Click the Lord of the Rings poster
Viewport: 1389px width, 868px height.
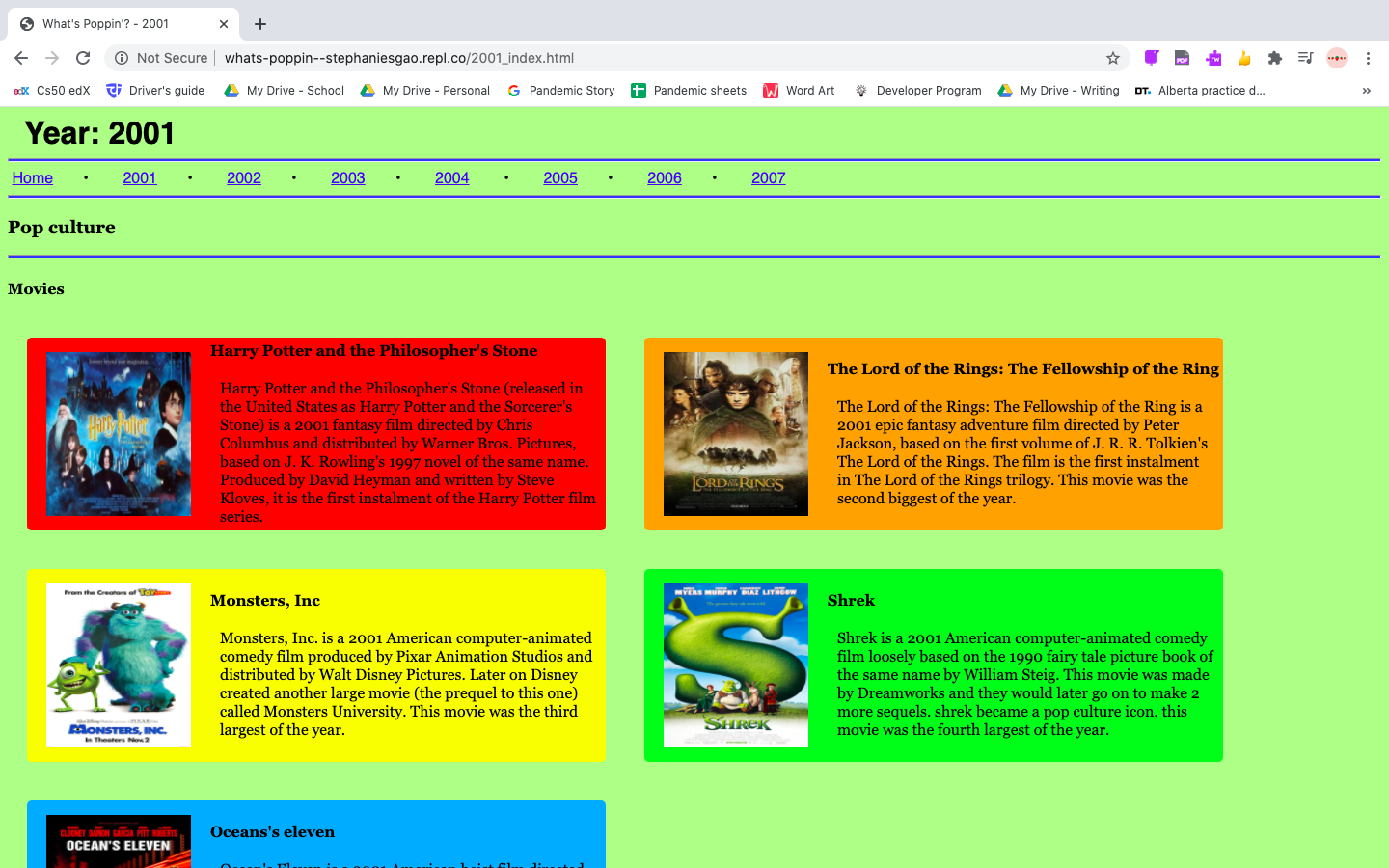736,434
